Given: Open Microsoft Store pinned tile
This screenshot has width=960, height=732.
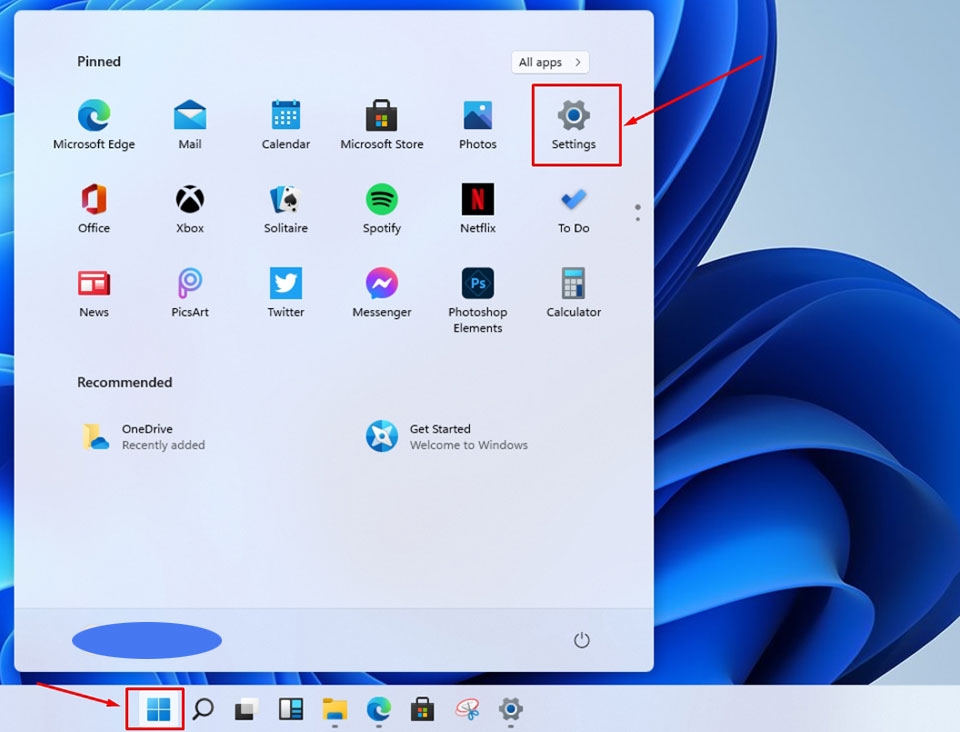Looking at the screenshot, I should coord(381,125).
